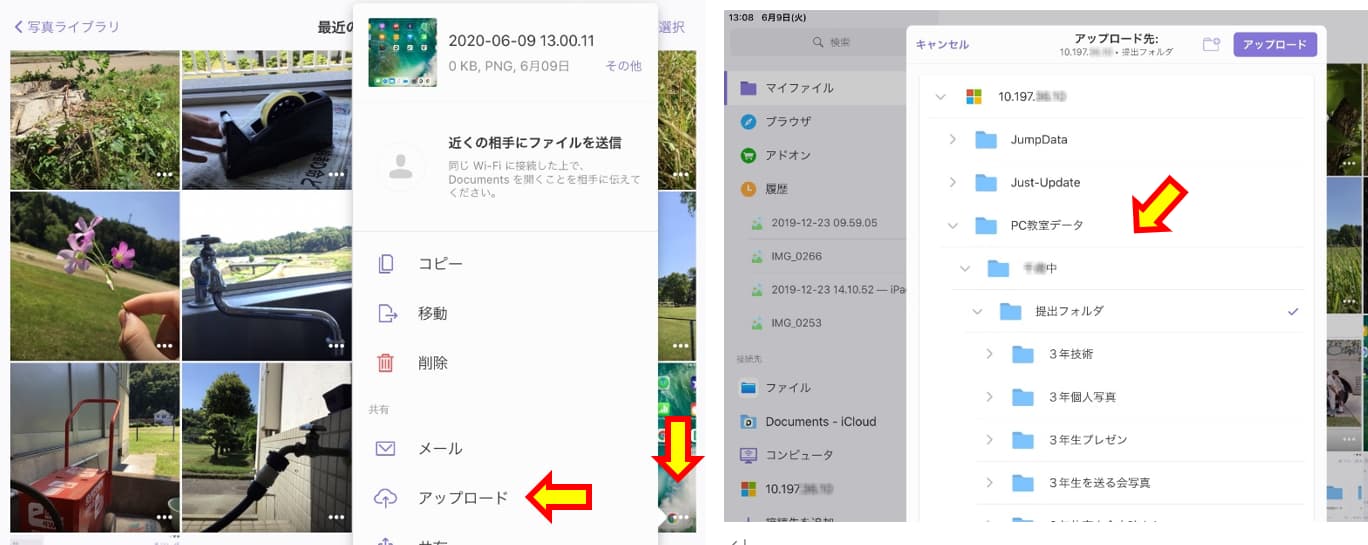Open more options on the red cart photo

(x=165, y=517)
